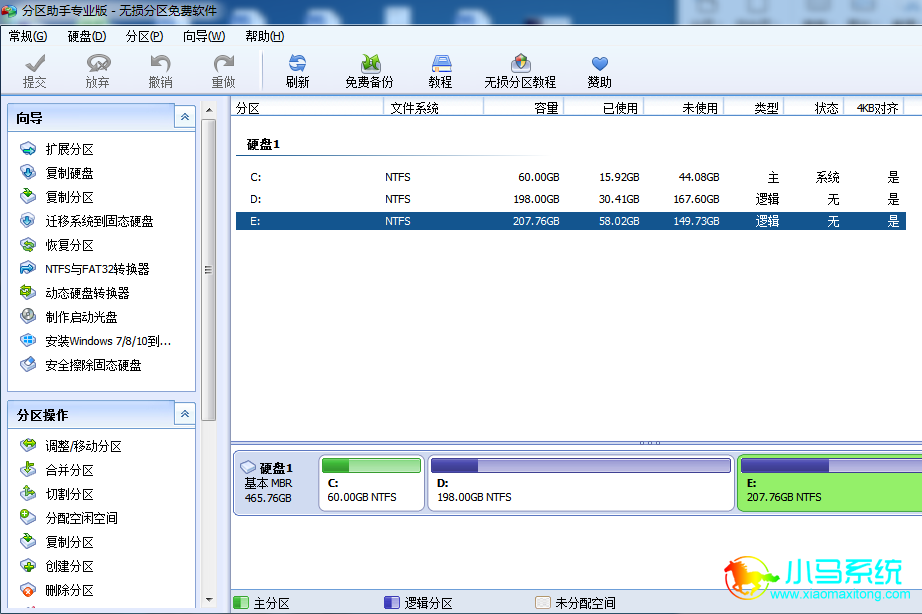922x614 pixels.
Task: Choose 复制分区 under 分区操作 panel
Action: click(57, 542)
